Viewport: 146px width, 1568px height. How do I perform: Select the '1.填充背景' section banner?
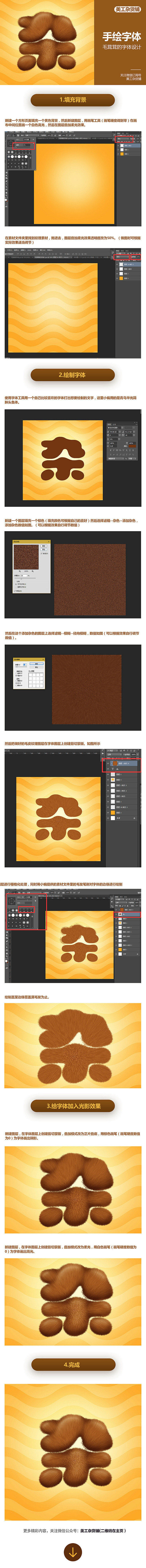(73, 100)
